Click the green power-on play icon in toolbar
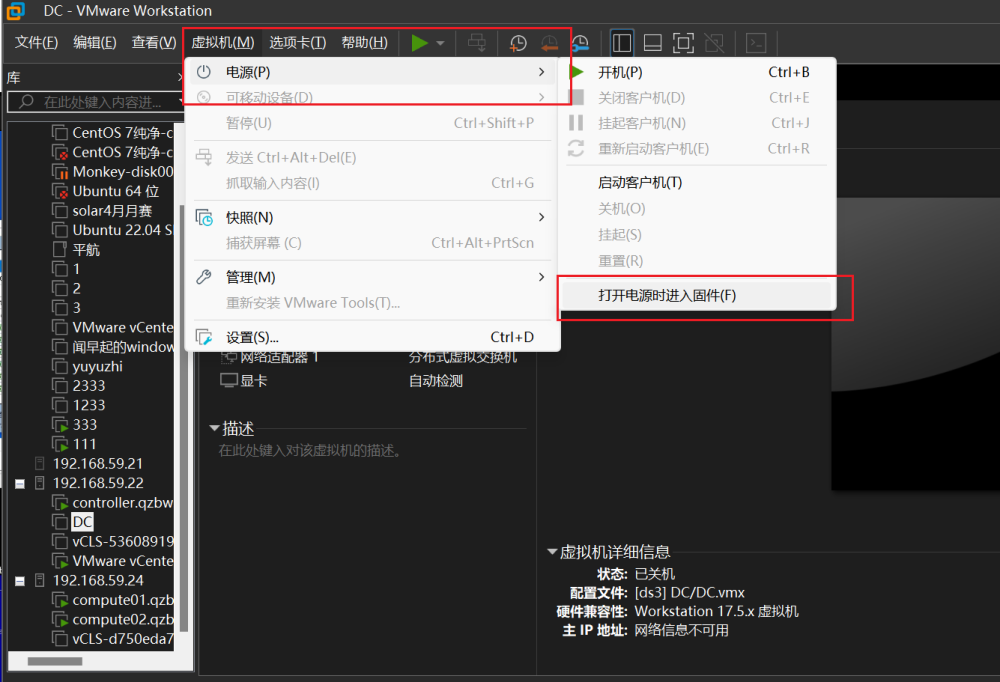The image size is (1000, 682). [x=419, y=43]
